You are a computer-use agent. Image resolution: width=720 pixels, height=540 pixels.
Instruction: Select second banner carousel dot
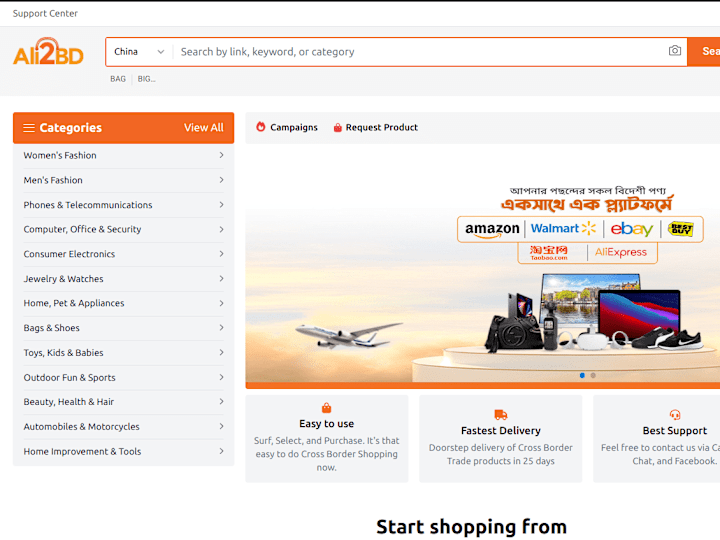click(593, 376)
